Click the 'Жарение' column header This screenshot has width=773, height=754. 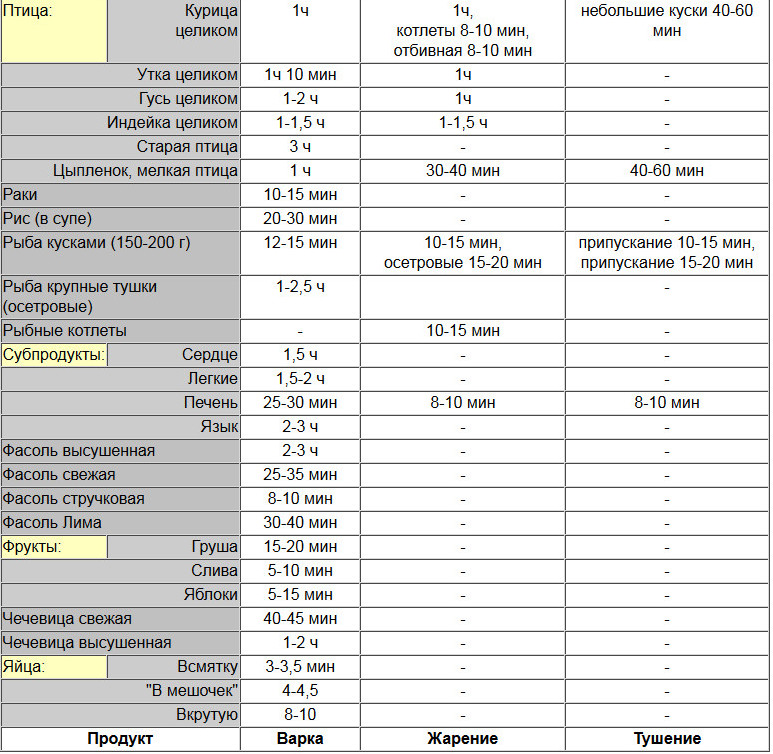coord(462,739)
